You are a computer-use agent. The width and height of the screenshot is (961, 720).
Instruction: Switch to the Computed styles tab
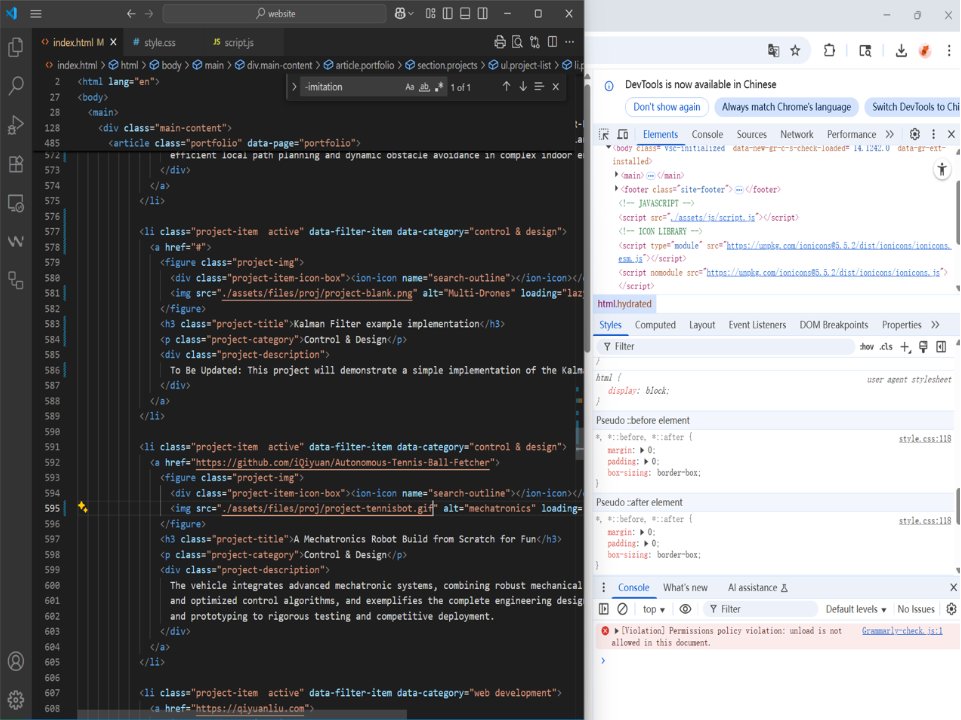pyautogui.click(x=655, y=325)
